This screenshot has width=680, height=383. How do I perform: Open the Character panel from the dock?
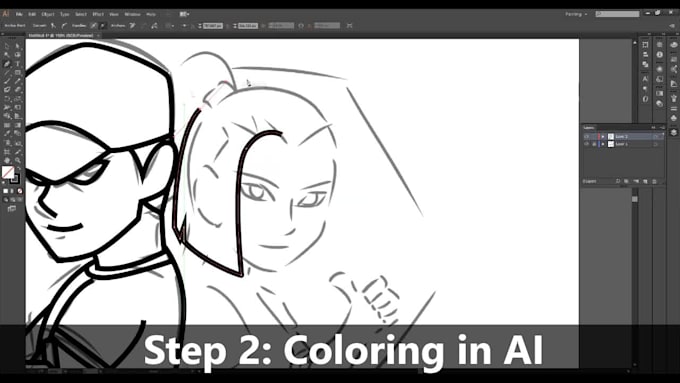coord(645,79)
